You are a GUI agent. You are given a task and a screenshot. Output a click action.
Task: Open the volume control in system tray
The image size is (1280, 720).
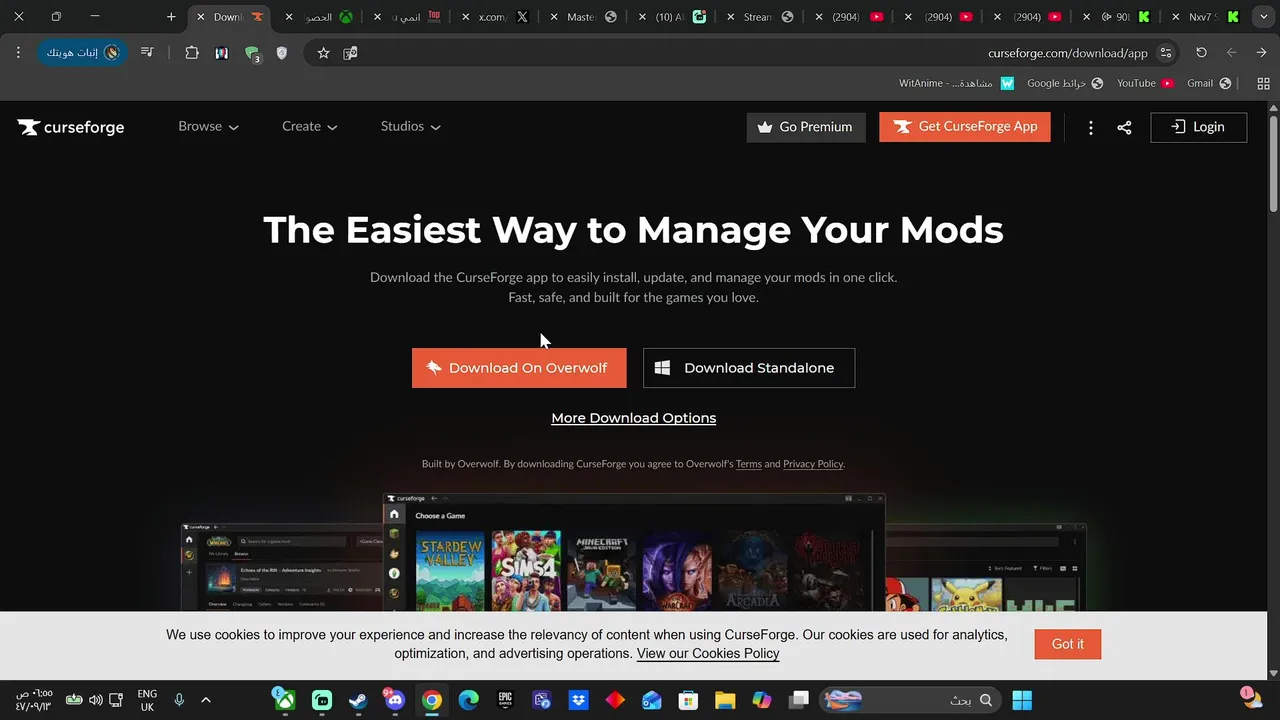tap(95, 700)
